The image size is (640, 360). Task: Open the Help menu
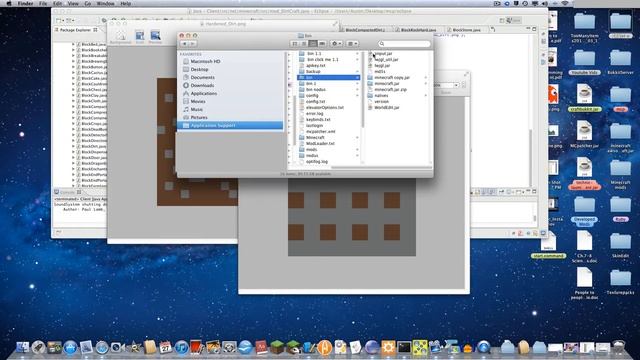coord(126,3)
